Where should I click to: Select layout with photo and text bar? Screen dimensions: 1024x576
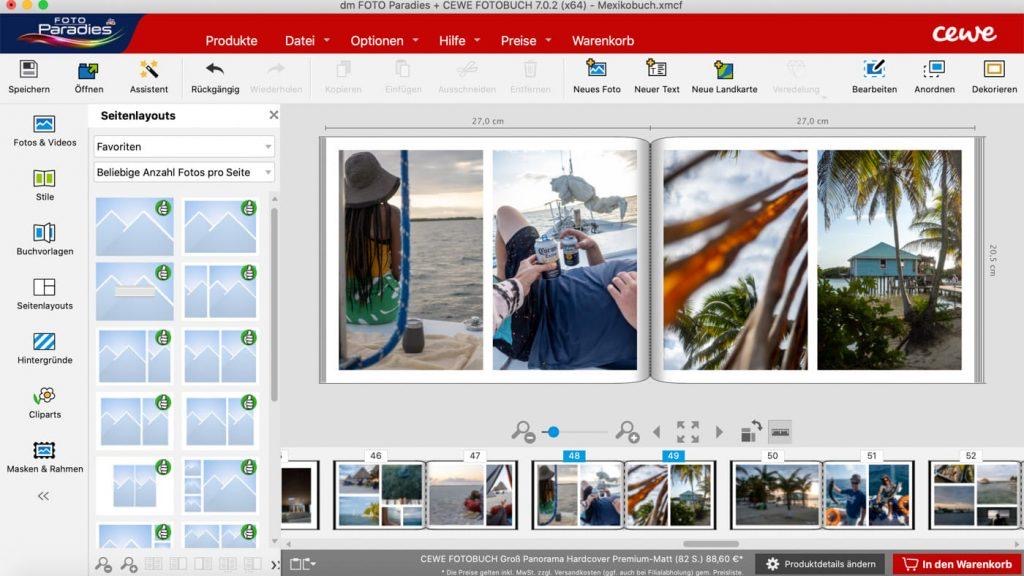(x=135, y=291)
